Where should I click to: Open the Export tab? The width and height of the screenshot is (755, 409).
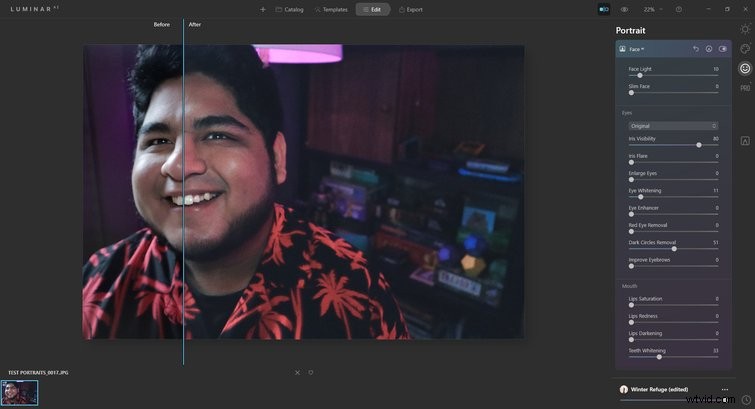click(x=411, y=10)
